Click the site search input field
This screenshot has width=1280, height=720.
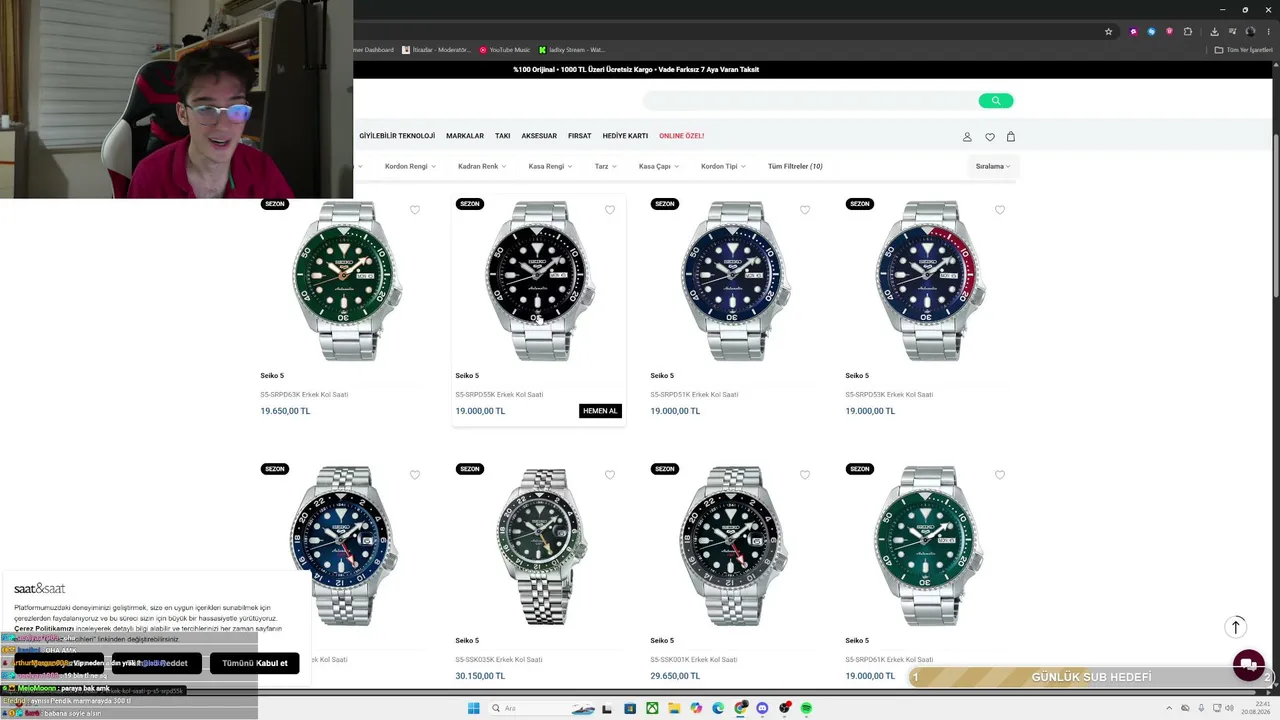tap(810, 100)
